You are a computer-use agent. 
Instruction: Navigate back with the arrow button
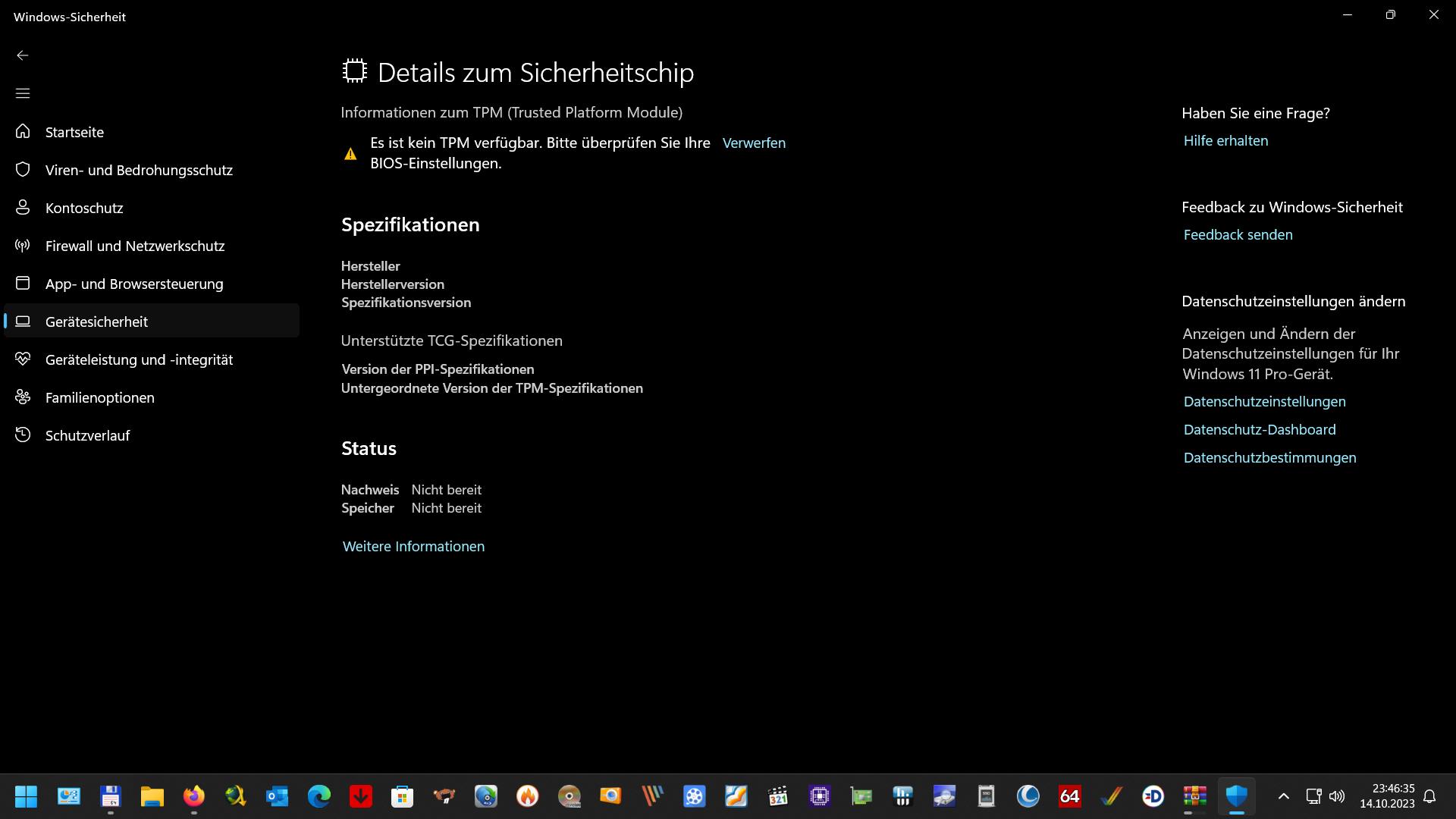[x=23, y=55]
